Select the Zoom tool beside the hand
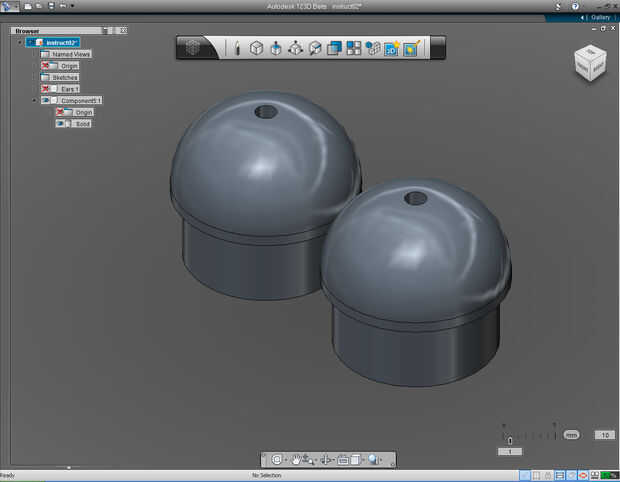This screenshot has height=482, width=620. coord(308,459)
